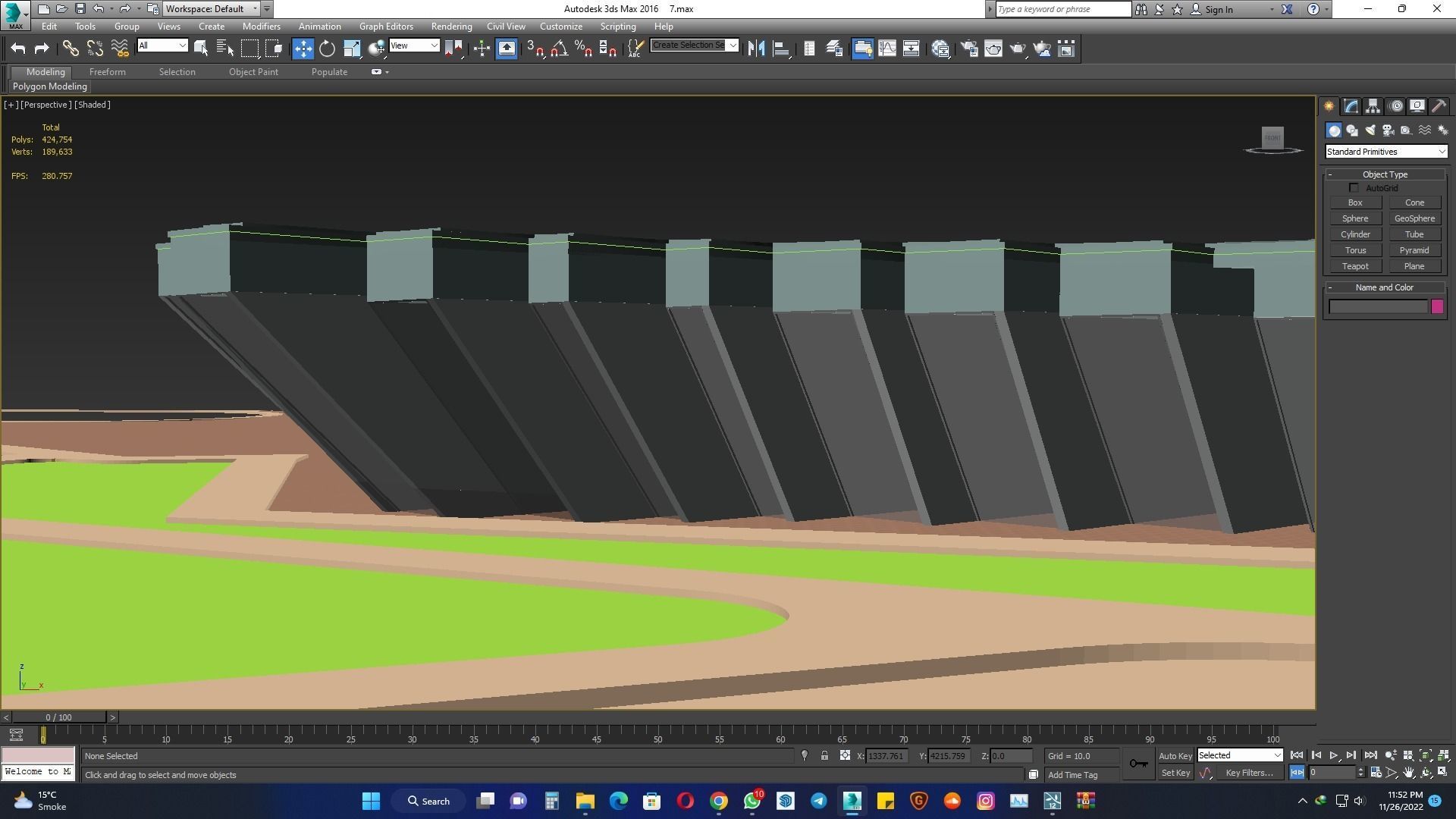Image resolution: width=1456 pixels, height=819 pixels.
Task: Click the Select and Link icon
Action: coord(71,49)
